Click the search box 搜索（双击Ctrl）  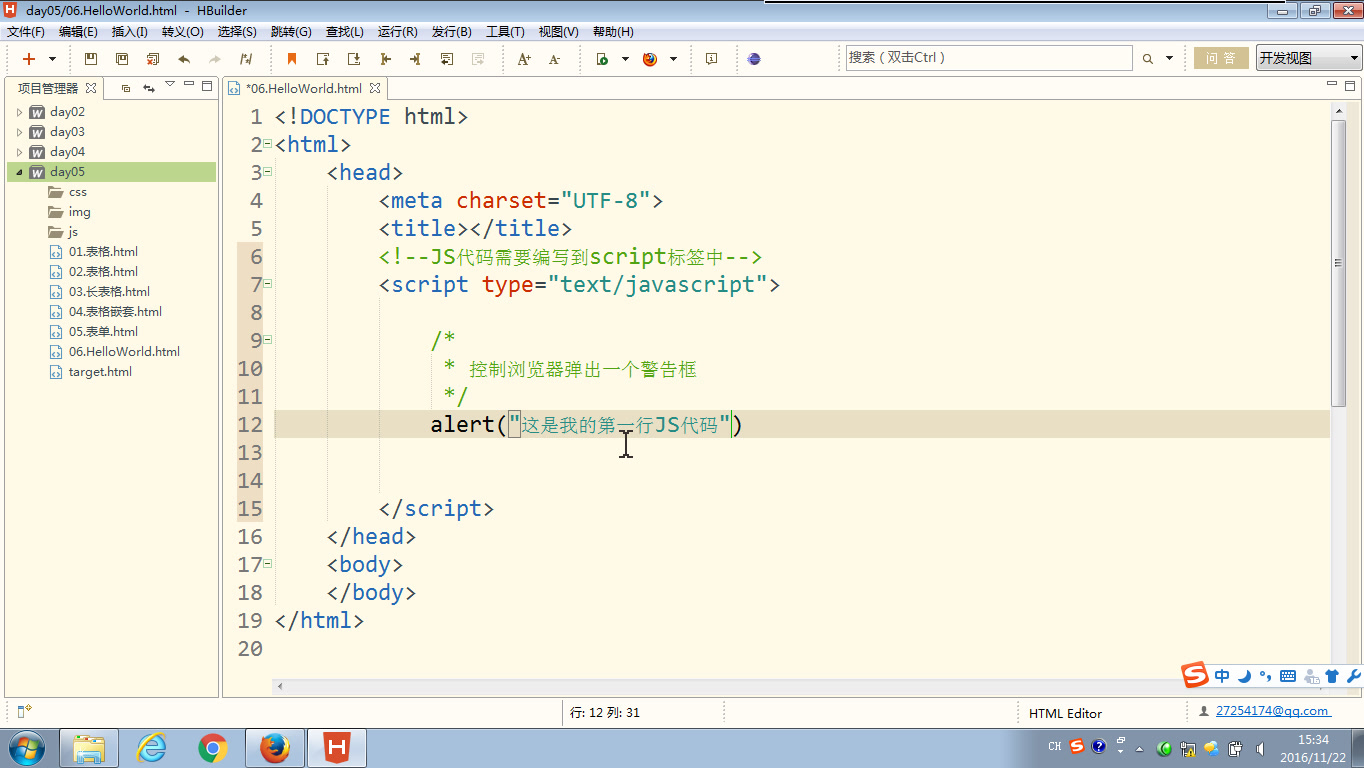click(x=989, y=58)
